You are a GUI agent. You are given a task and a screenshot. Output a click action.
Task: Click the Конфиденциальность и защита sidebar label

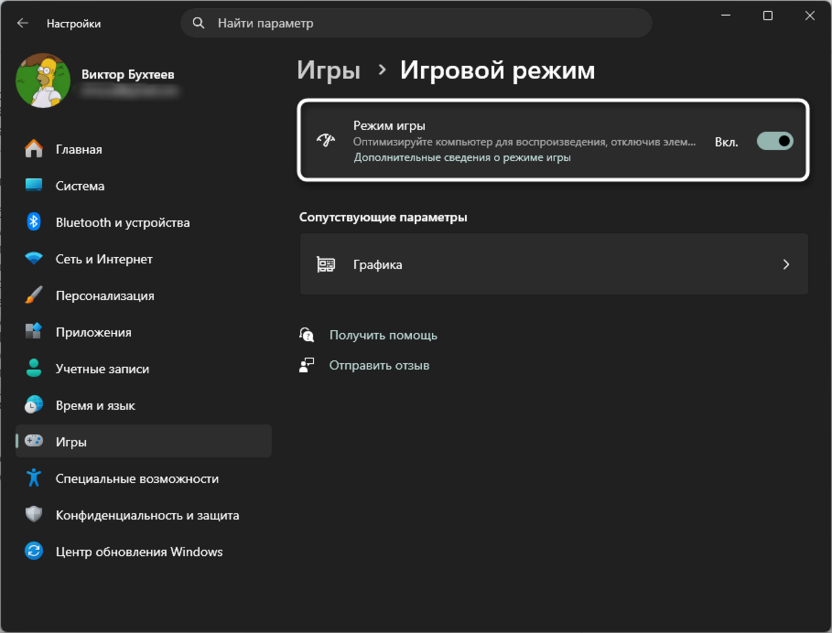click(x=148, y=516)
